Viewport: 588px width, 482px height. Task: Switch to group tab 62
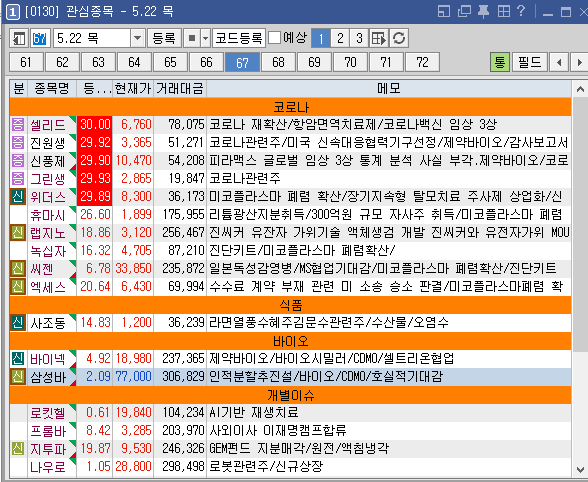[x=62, y=62]
